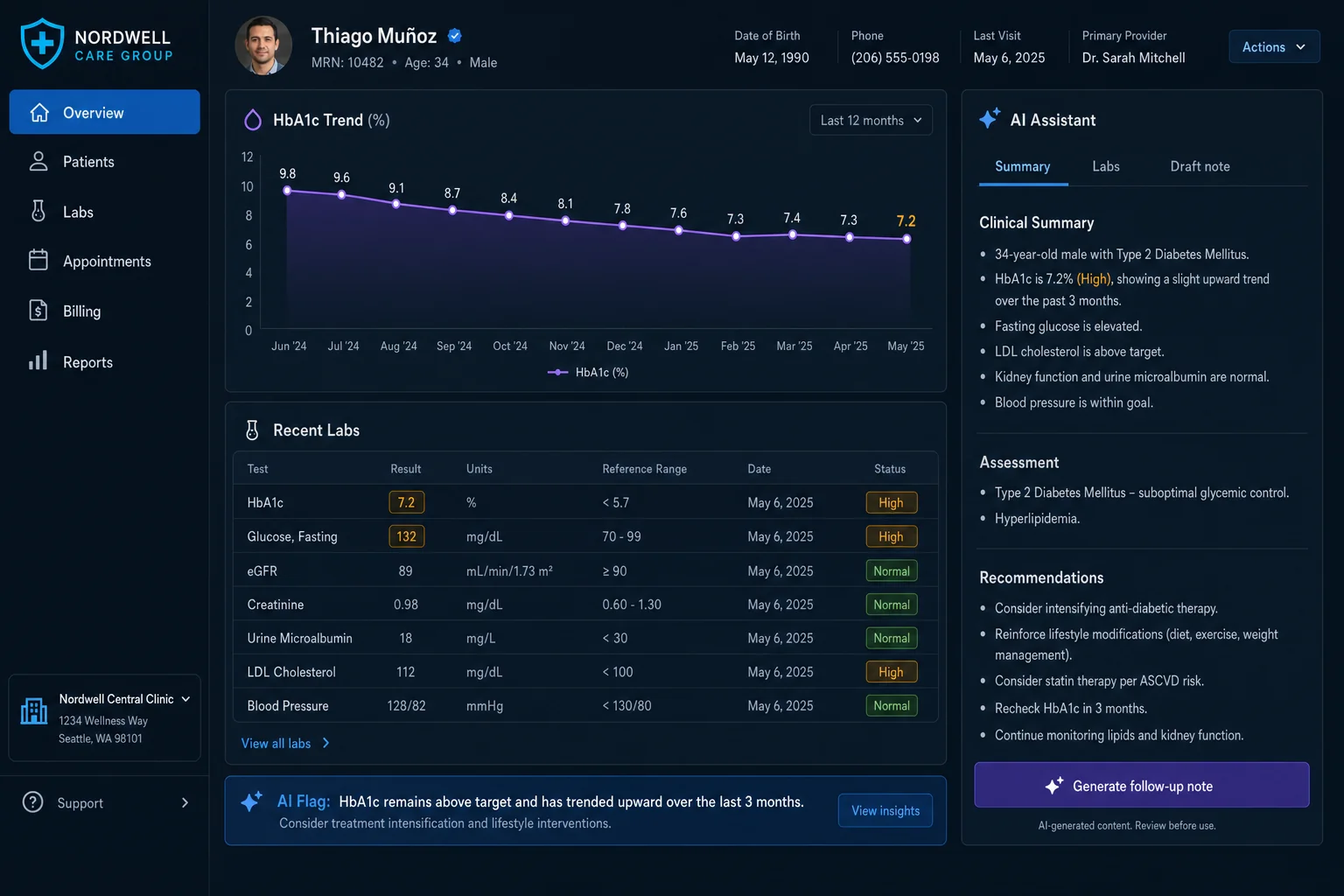Click the MRN: 10482 text
1344x896 pixels.
click(x=346, y=62)
